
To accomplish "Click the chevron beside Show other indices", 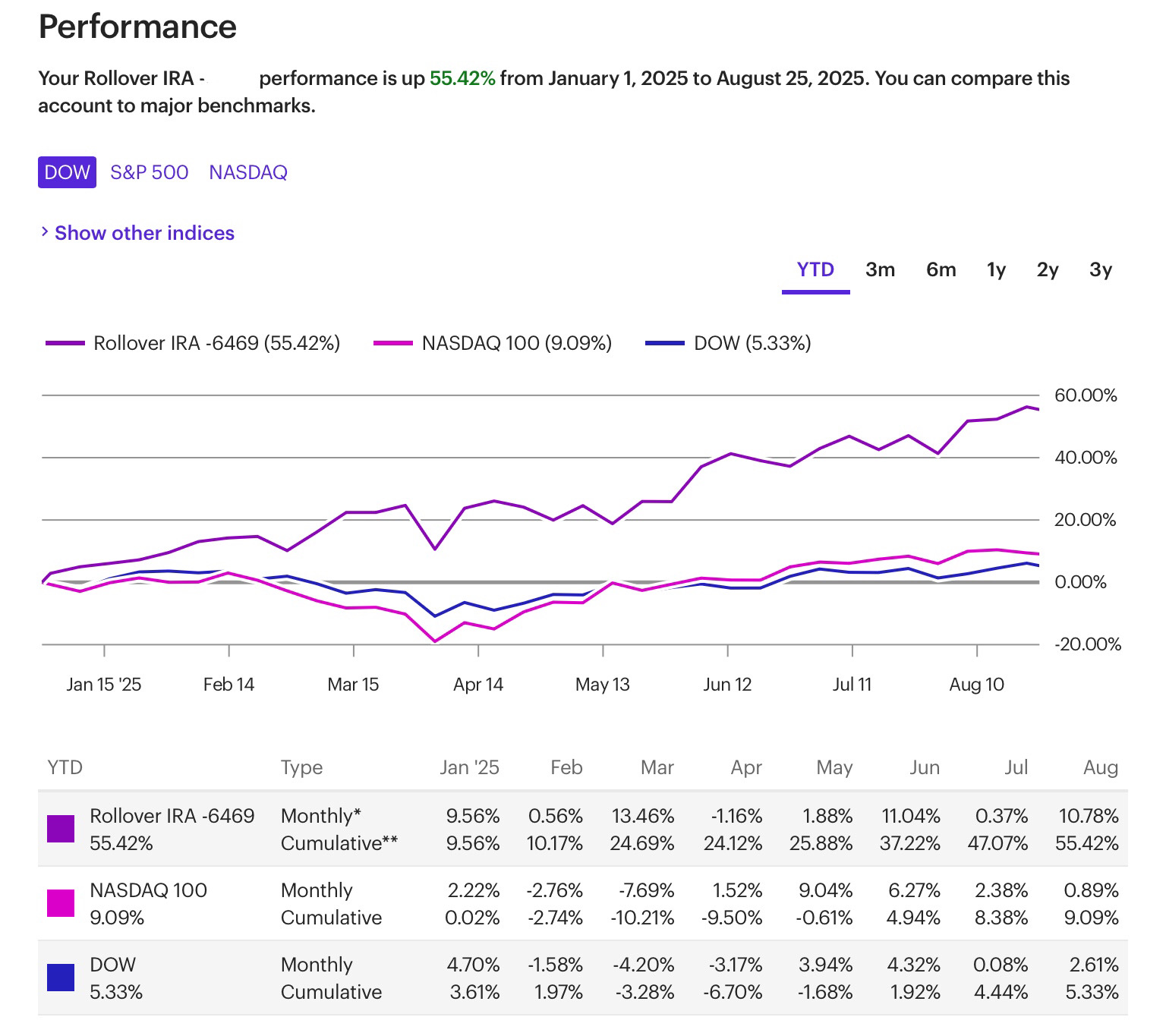I will coord(45,232).
